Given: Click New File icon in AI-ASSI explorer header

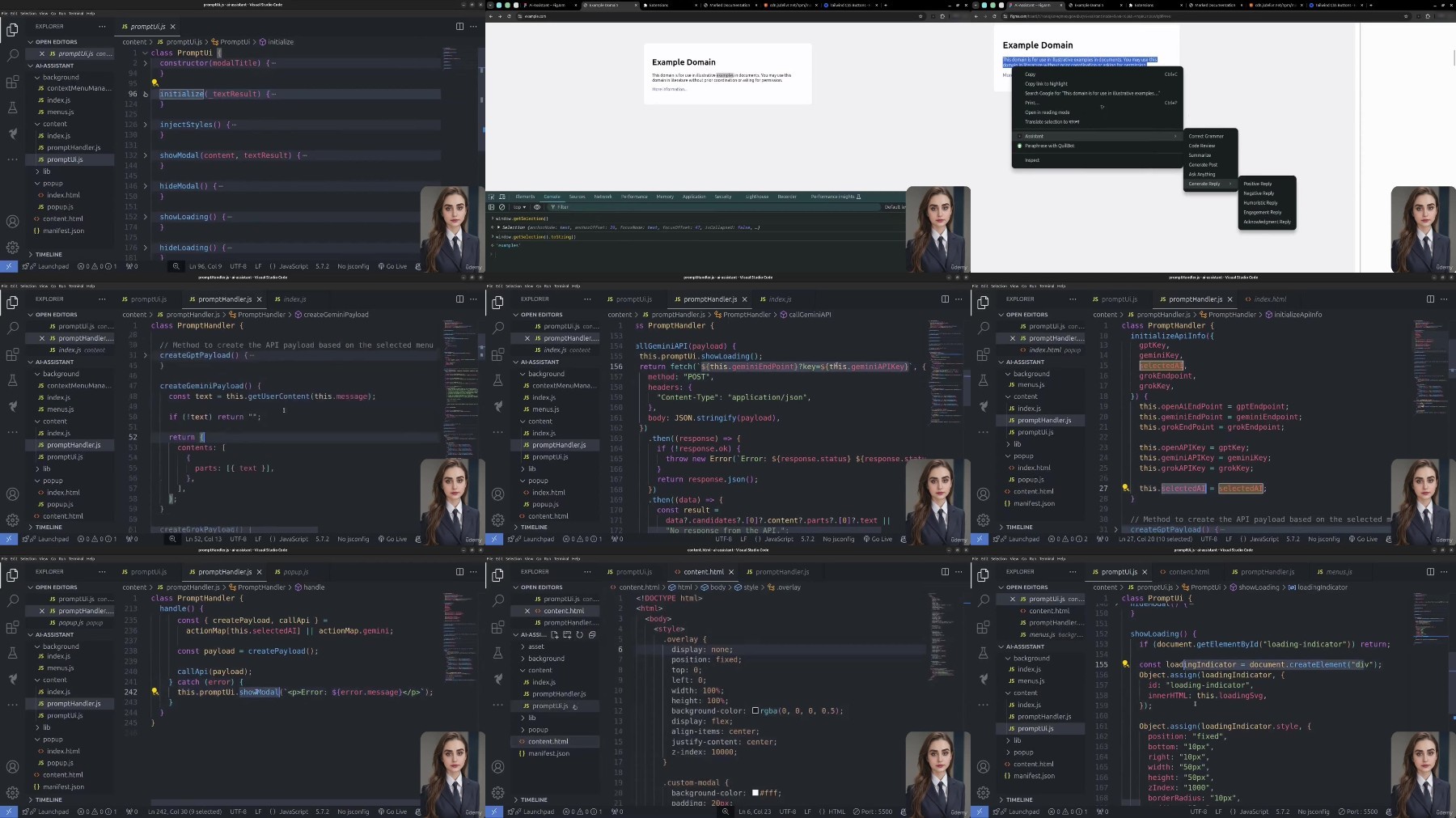Looking at the screenshot, I should coord(555,634).
